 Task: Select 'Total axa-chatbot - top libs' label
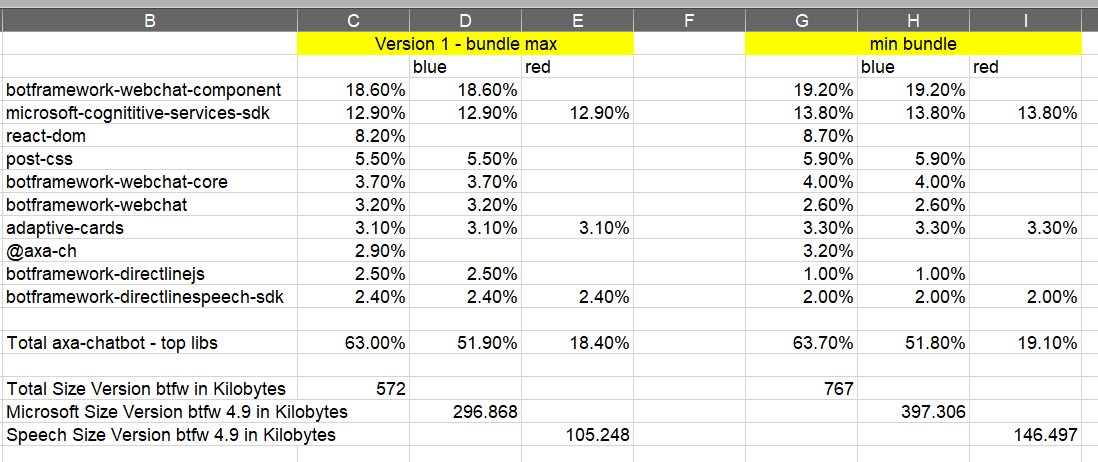click(112, 343)
